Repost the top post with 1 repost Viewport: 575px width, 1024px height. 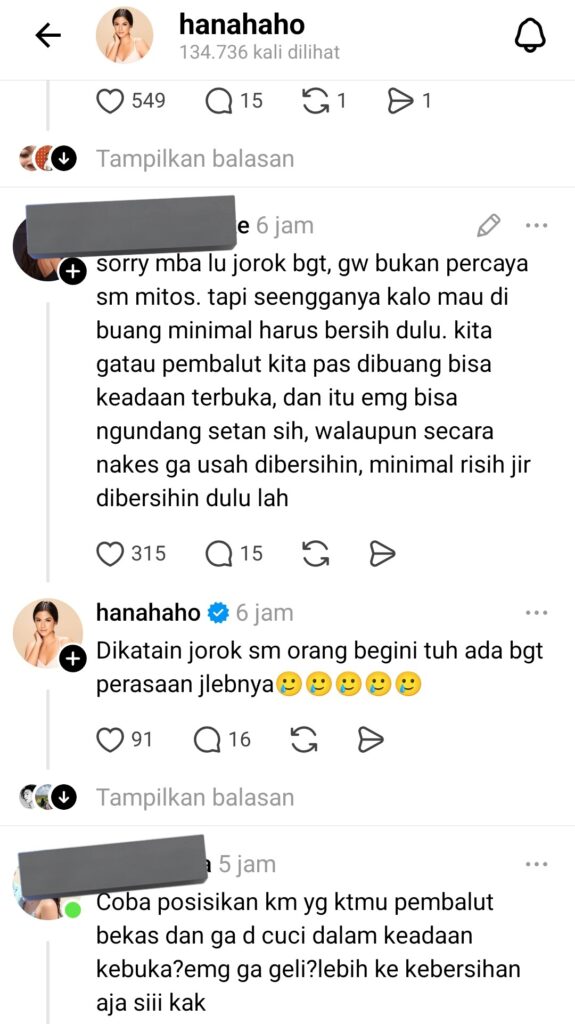tap(316, 101)
